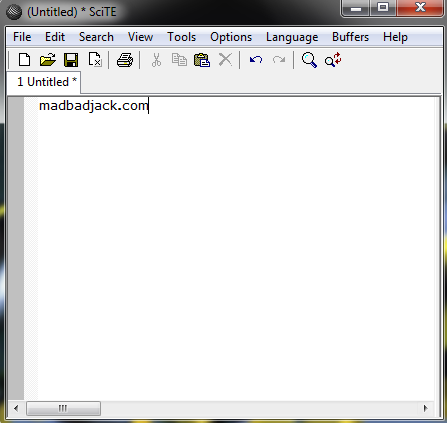Delete selection with the X icon
Image resolution: width=447 pixels, height=423 pixels.
[225, 60]
